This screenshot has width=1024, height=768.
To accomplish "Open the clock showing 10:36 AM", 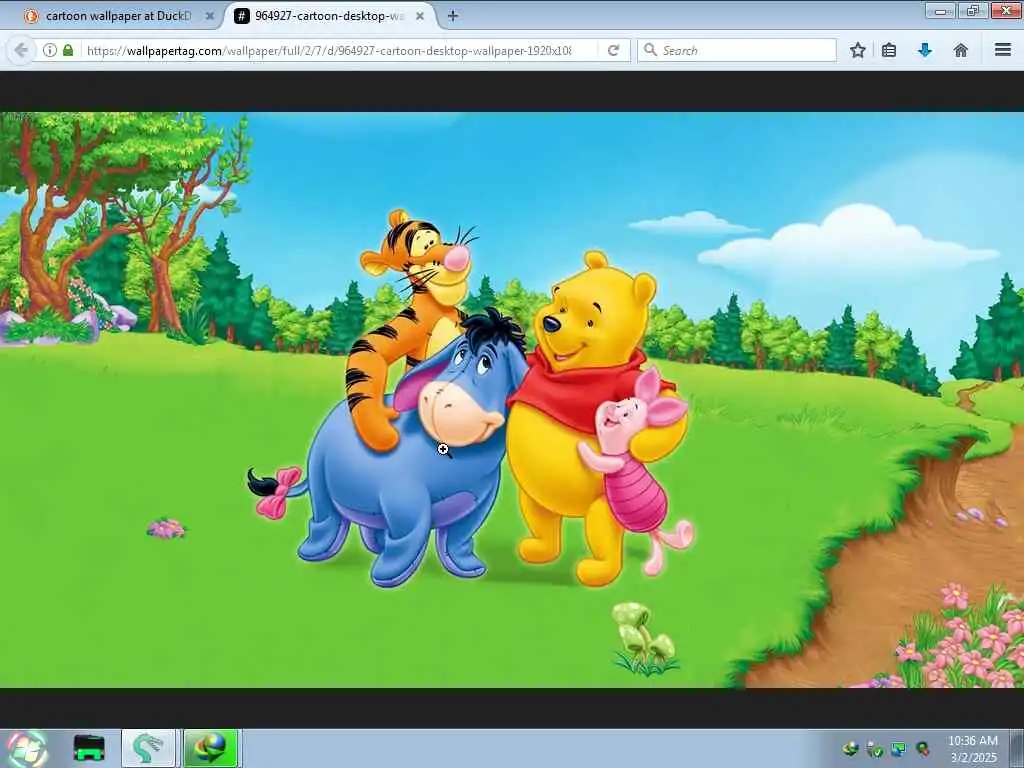I will [x=973, y=749].
